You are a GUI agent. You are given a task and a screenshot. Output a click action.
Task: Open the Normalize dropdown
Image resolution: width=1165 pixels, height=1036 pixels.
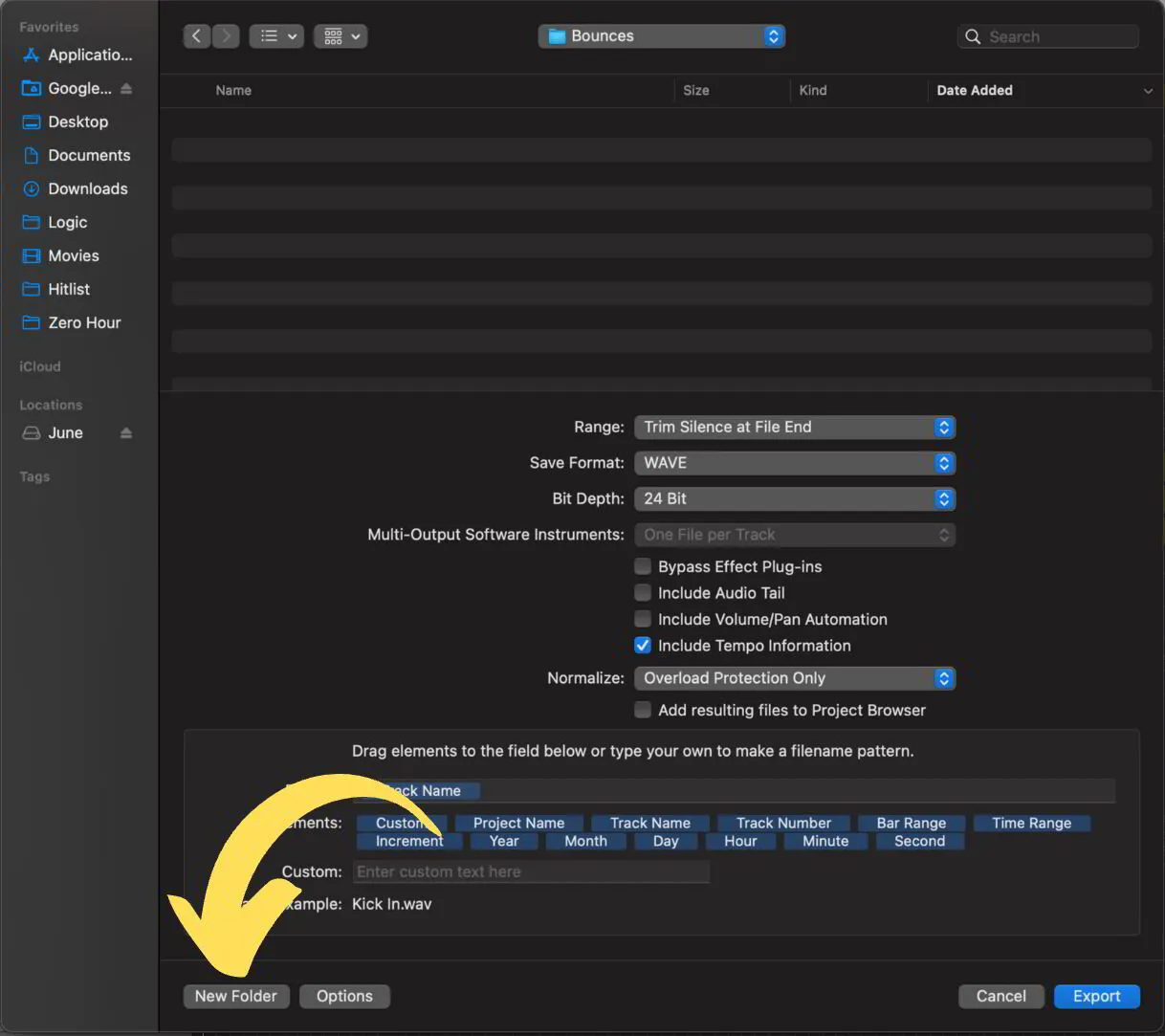pyautogui.click(x=795, y=678)
